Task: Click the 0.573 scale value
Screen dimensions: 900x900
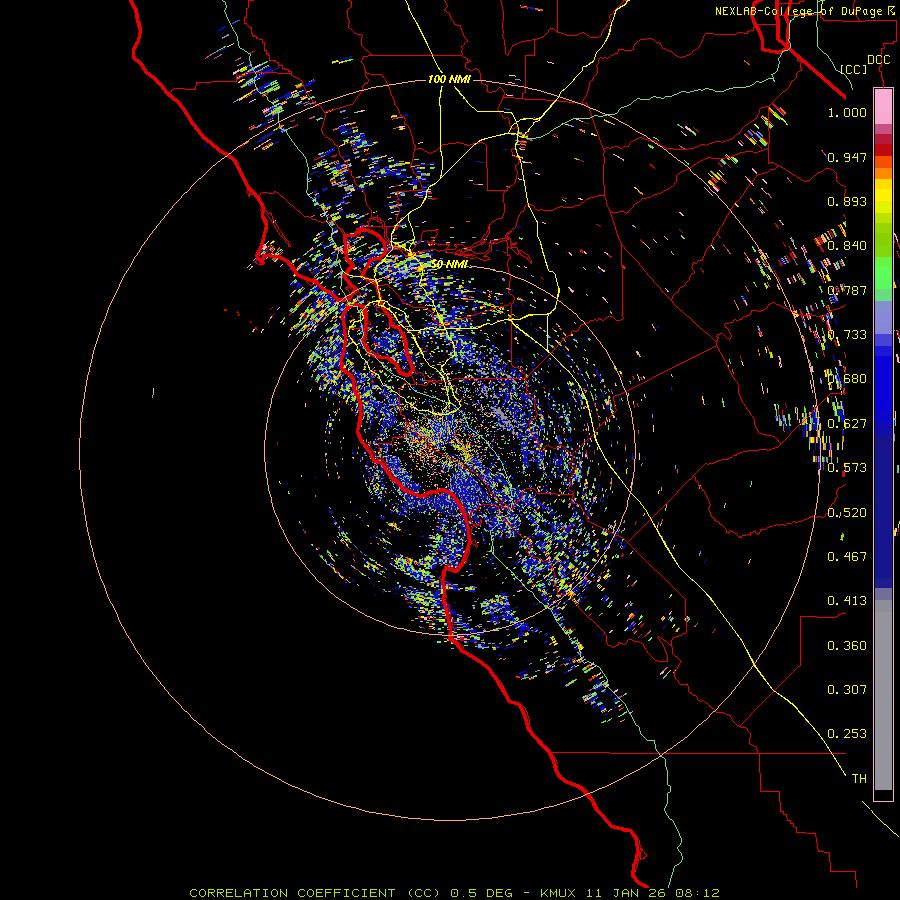Action: [847, 468]
